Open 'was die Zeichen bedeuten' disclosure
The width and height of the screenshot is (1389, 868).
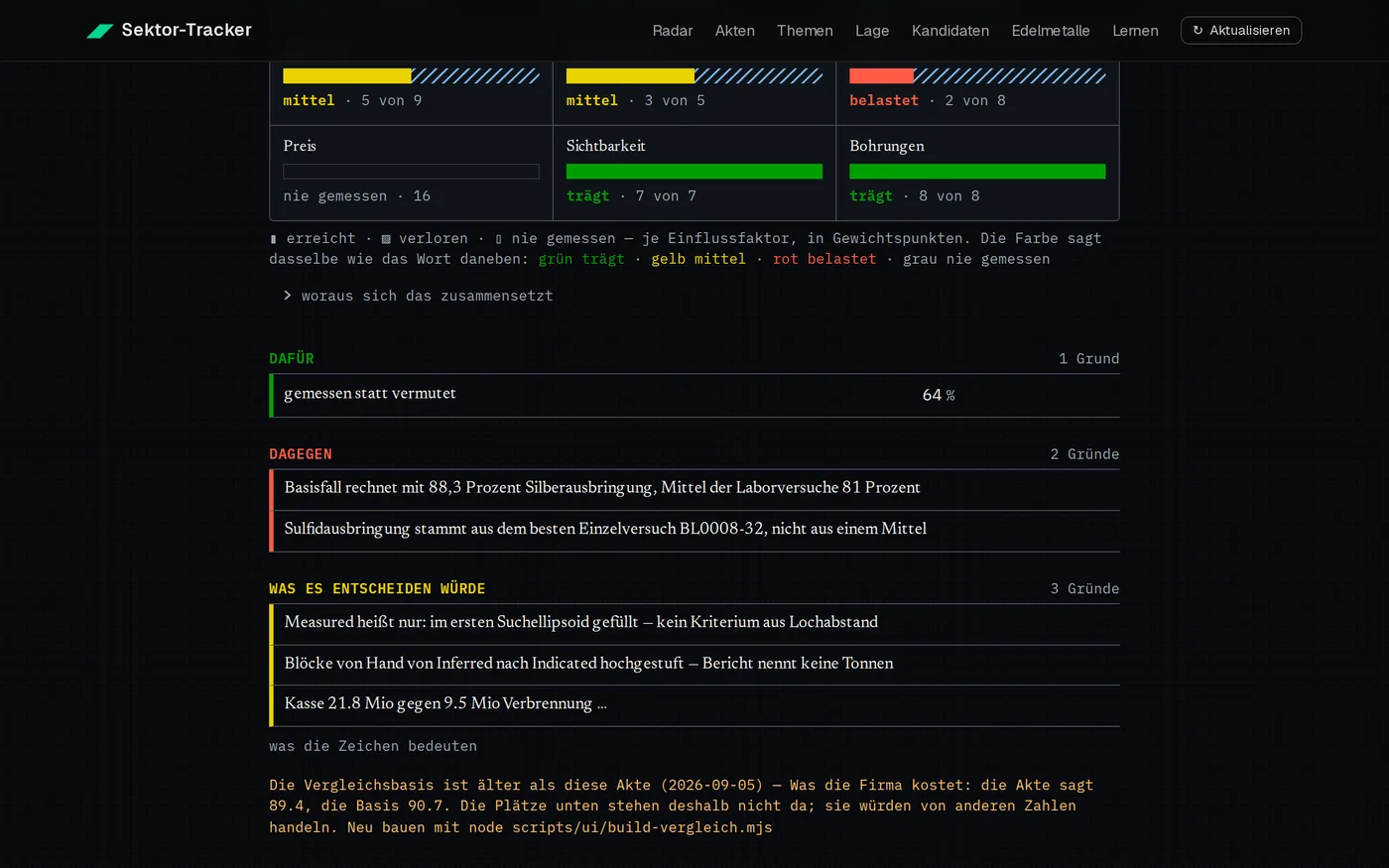click(373, 746)
